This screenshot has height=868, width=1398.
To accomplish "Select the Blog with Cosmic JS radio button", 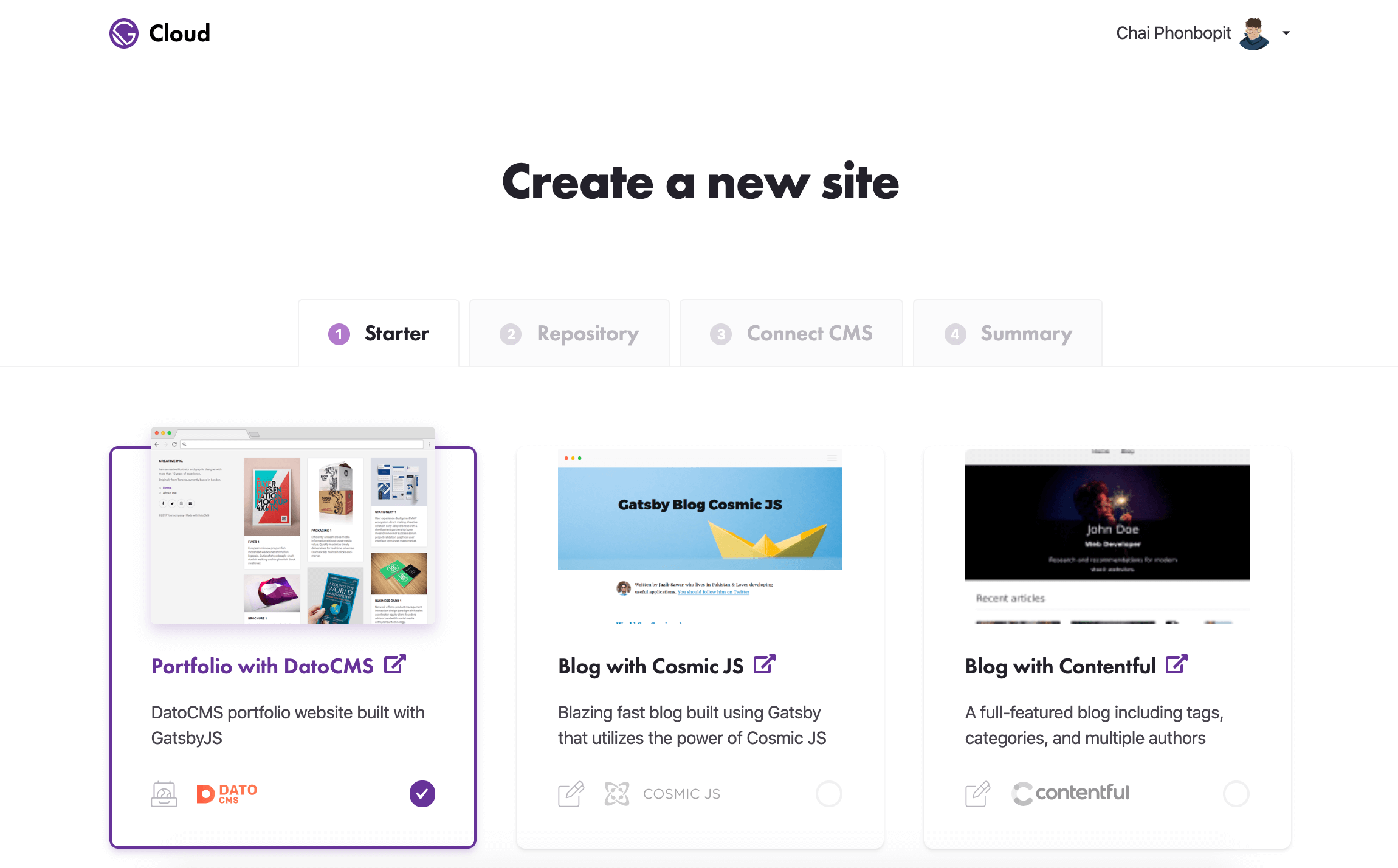I will tap(829, 792).
